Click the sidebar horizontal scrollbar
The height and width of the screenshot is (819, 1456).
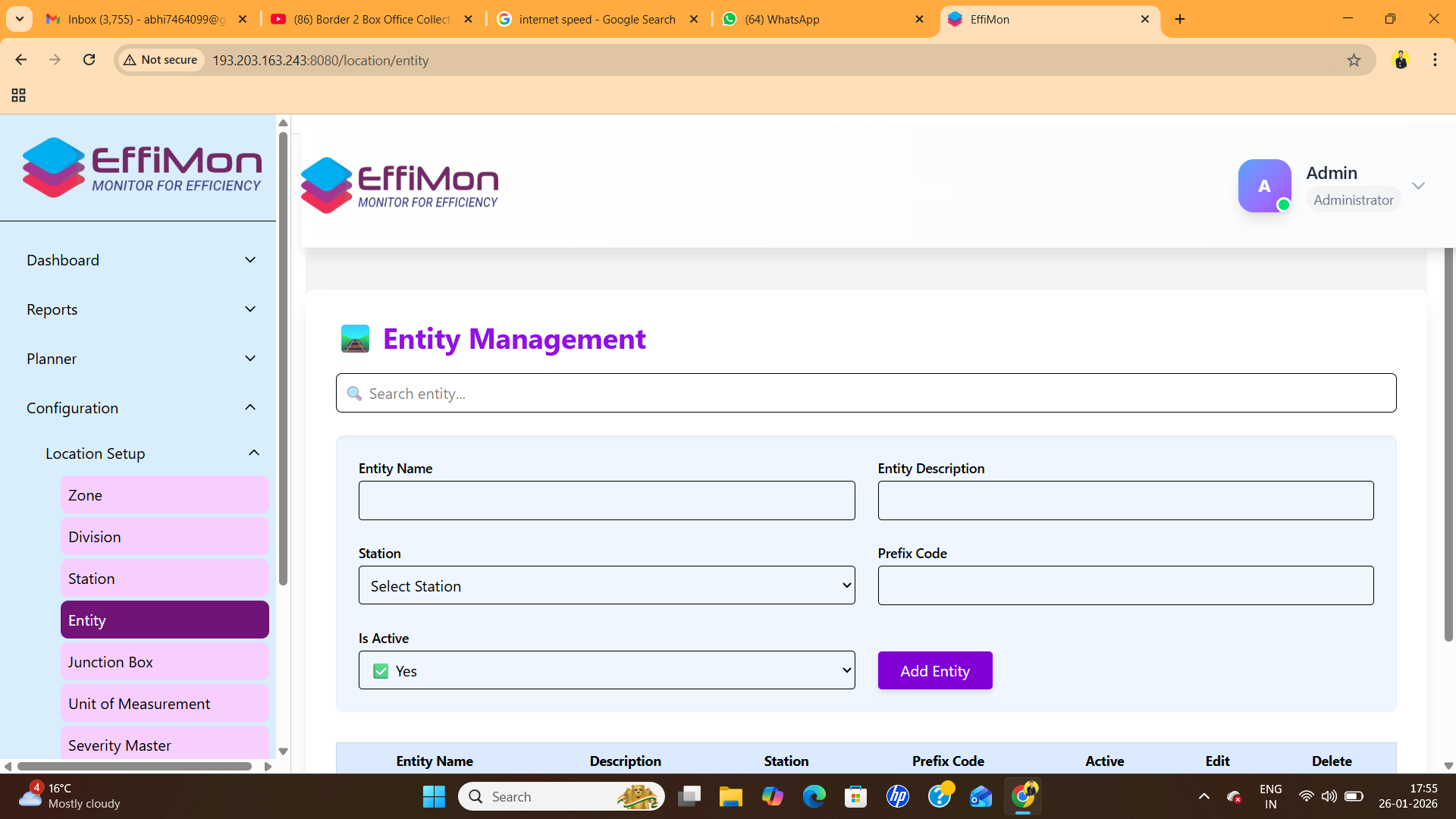point(134,766)
